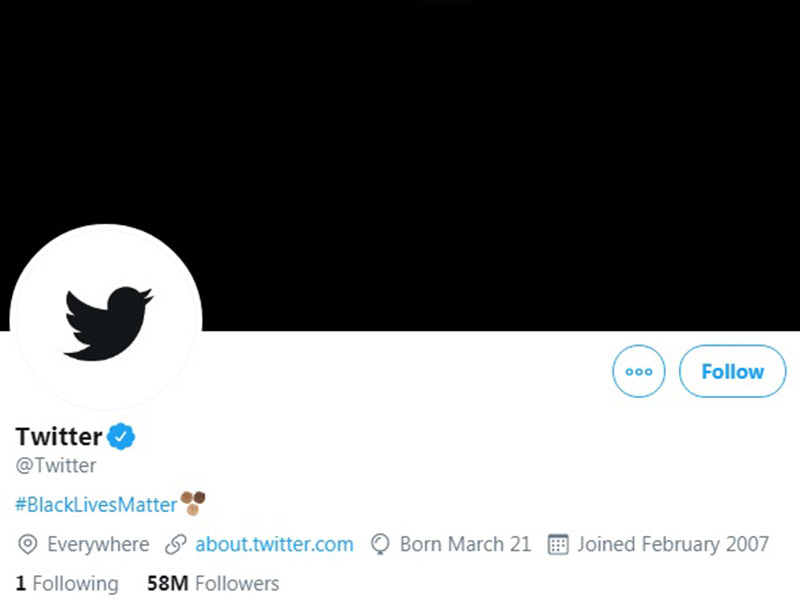The width and height of the screenshot is (800, 600).
Task: Click the Twitter display name
Action: 59,436
